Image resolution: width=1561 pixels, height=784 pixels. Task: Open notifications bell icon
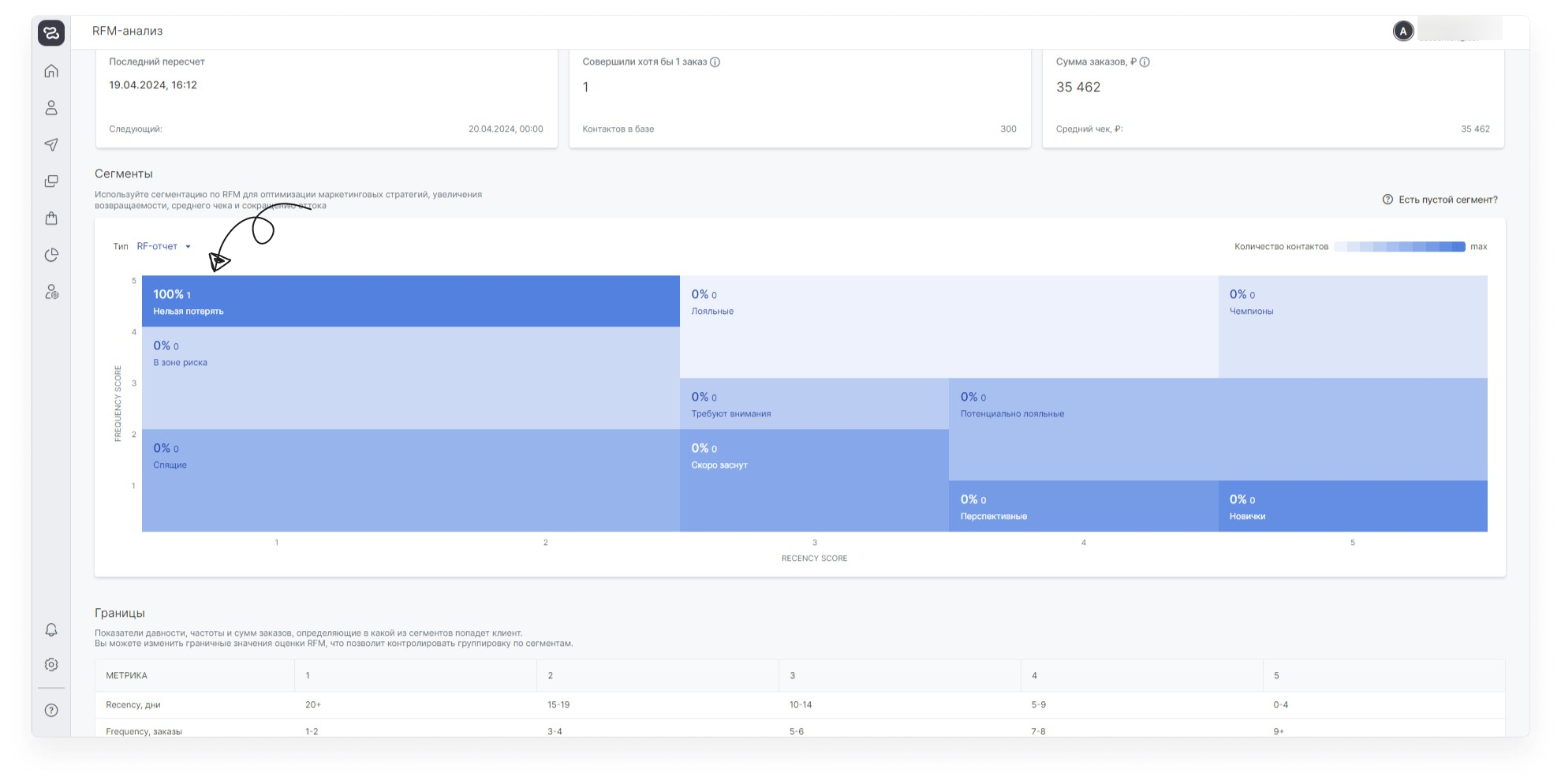(51, 629)
